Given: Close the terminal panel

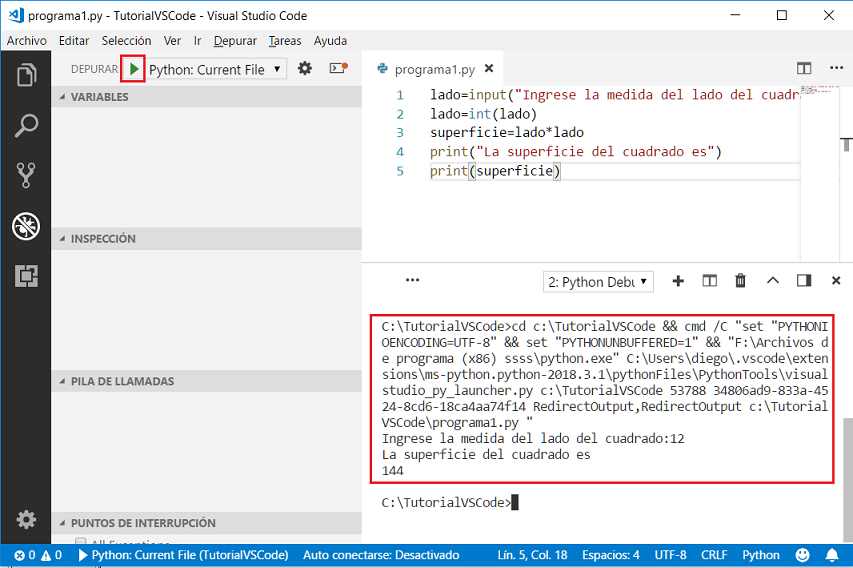Looking at the screenshot, I should (x=836, y=281).
